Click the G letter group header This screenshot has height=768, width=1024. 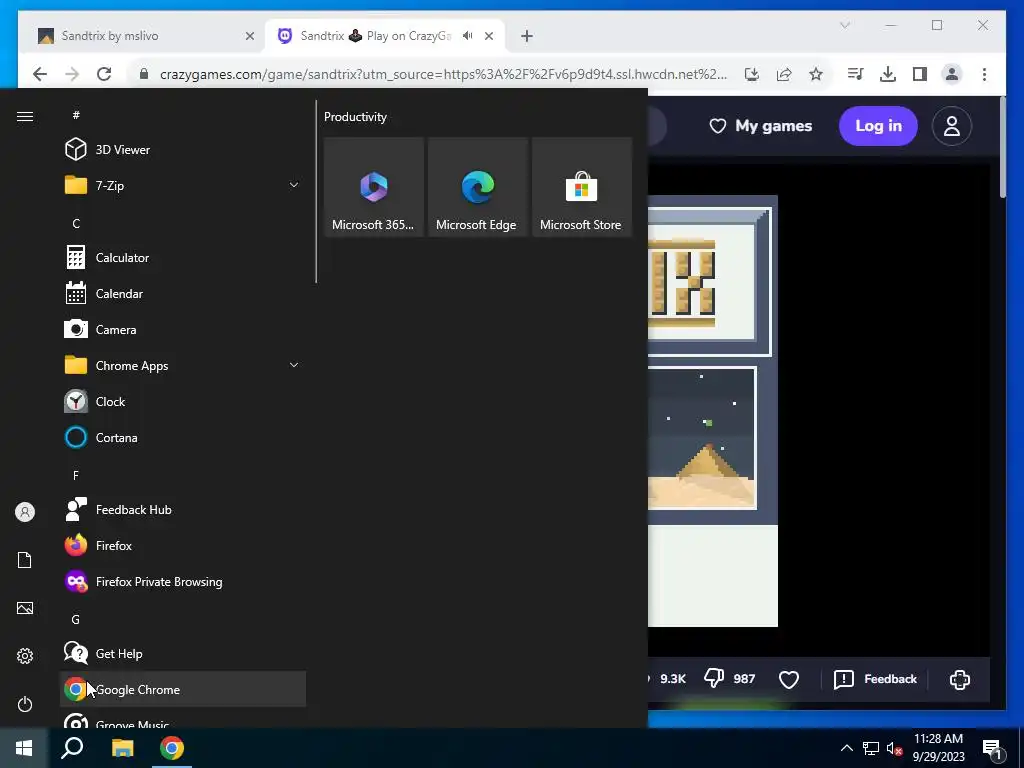click(x=76, y=619)
